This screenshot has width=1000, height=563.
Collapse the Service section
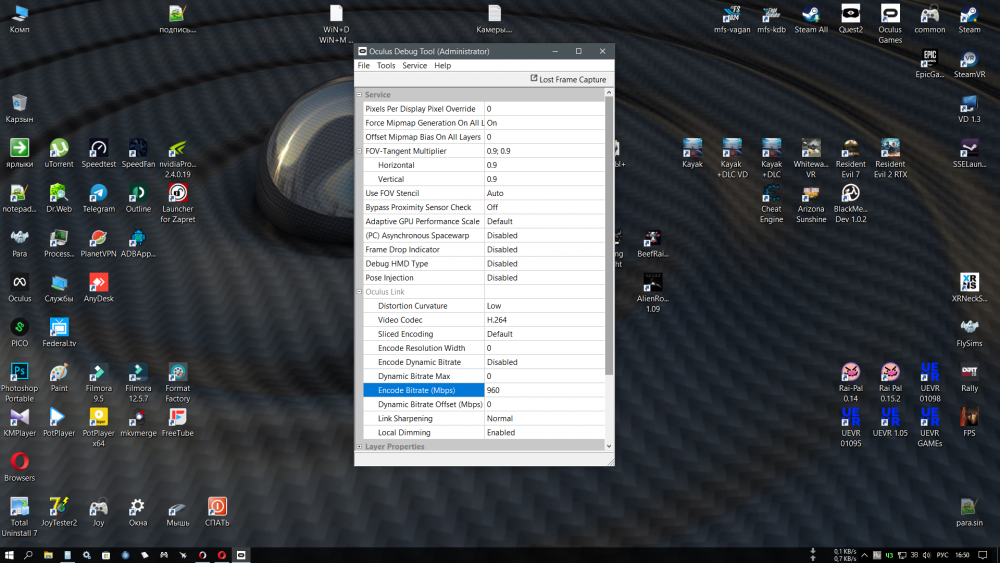point(360,95)
